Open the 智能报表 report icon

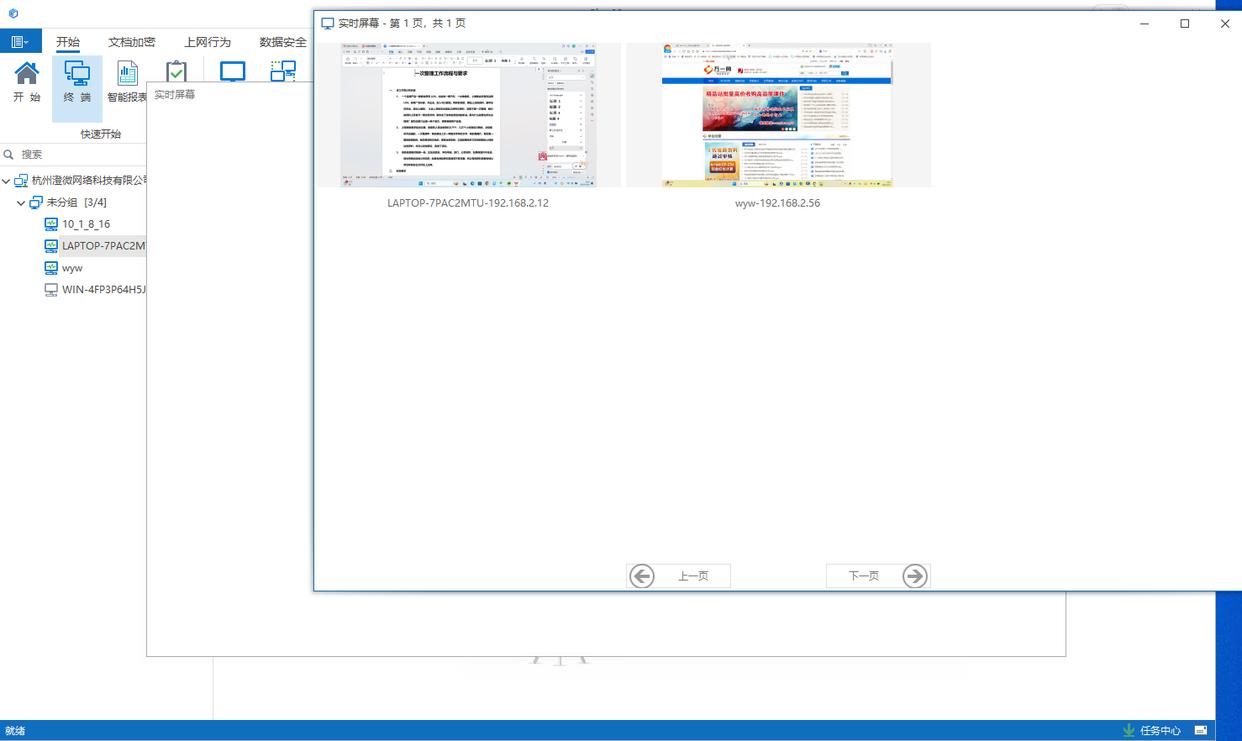pyautogui.click(x=127, y=81)
